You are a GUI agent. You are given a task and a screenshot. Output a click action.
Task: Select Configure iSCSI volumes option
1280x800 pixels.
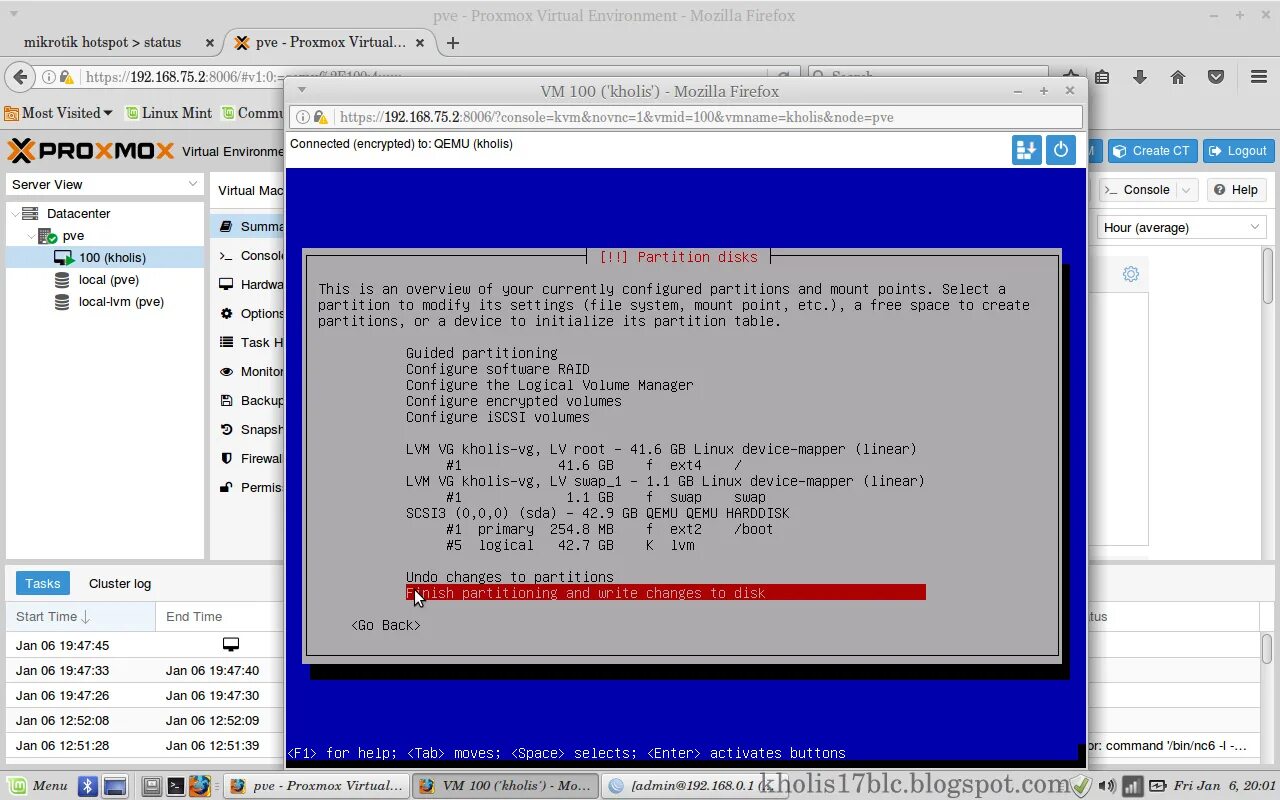(x=498, y=417)
